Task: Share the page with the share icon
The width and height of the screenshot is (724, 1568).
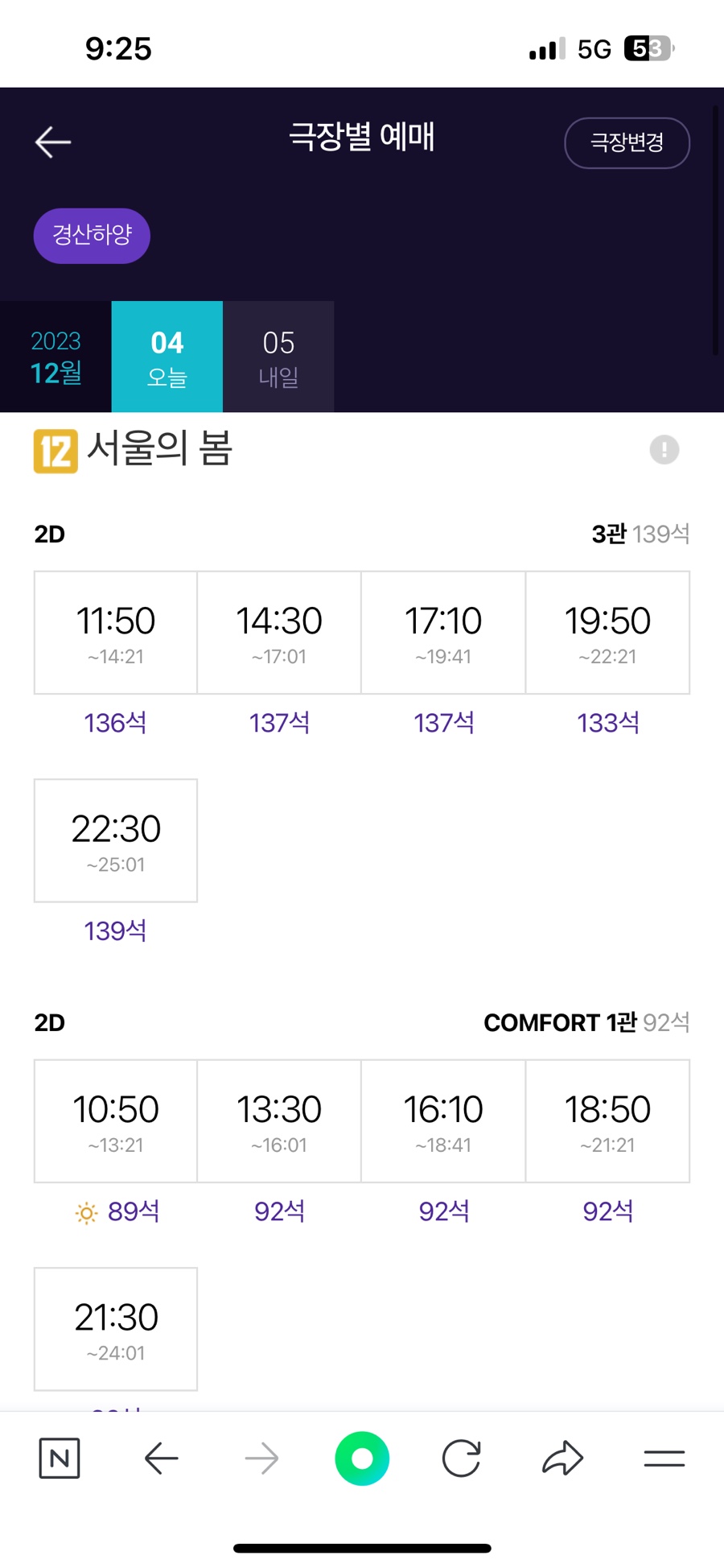Action: point(562,1458)
